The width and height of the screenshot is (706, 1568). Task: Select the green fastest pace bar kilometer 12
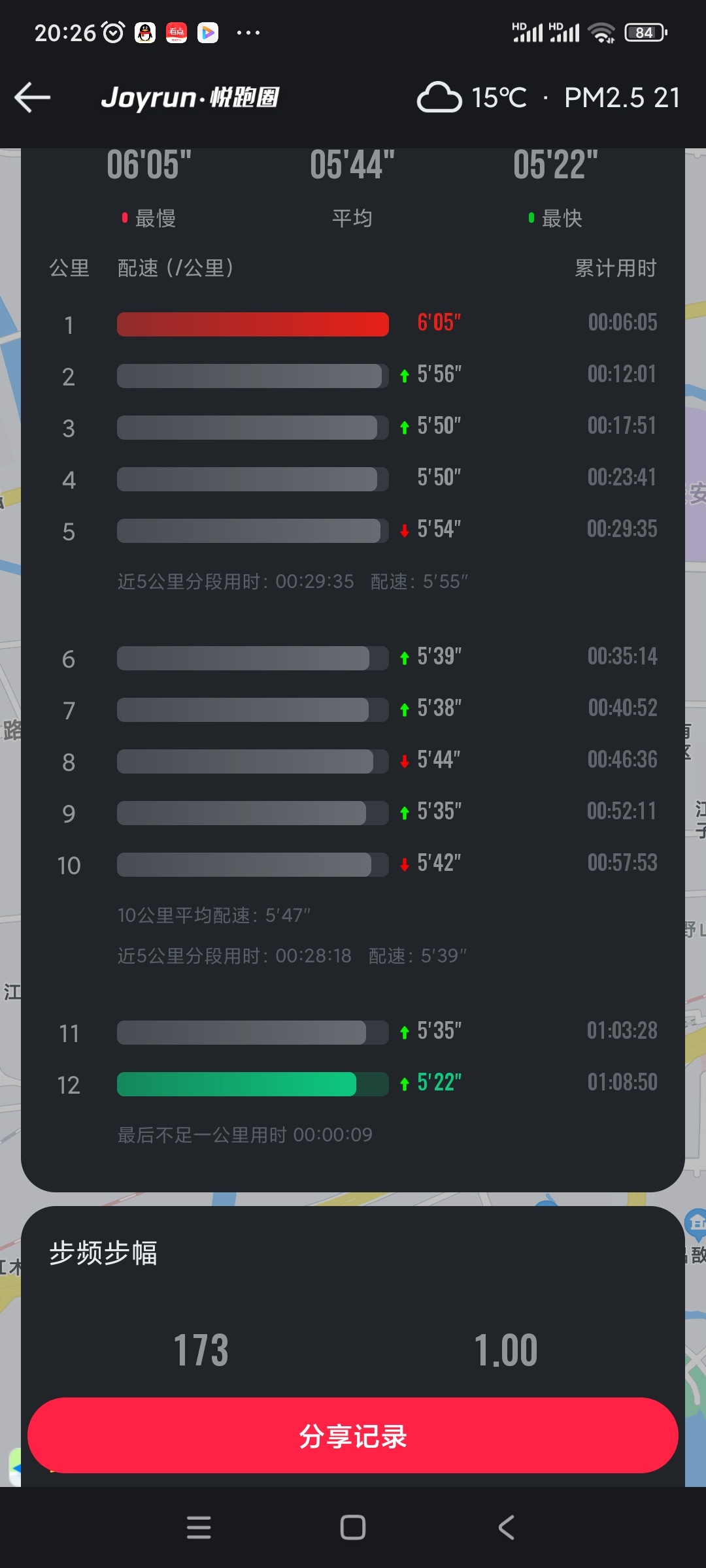(x=237, y=1084)
